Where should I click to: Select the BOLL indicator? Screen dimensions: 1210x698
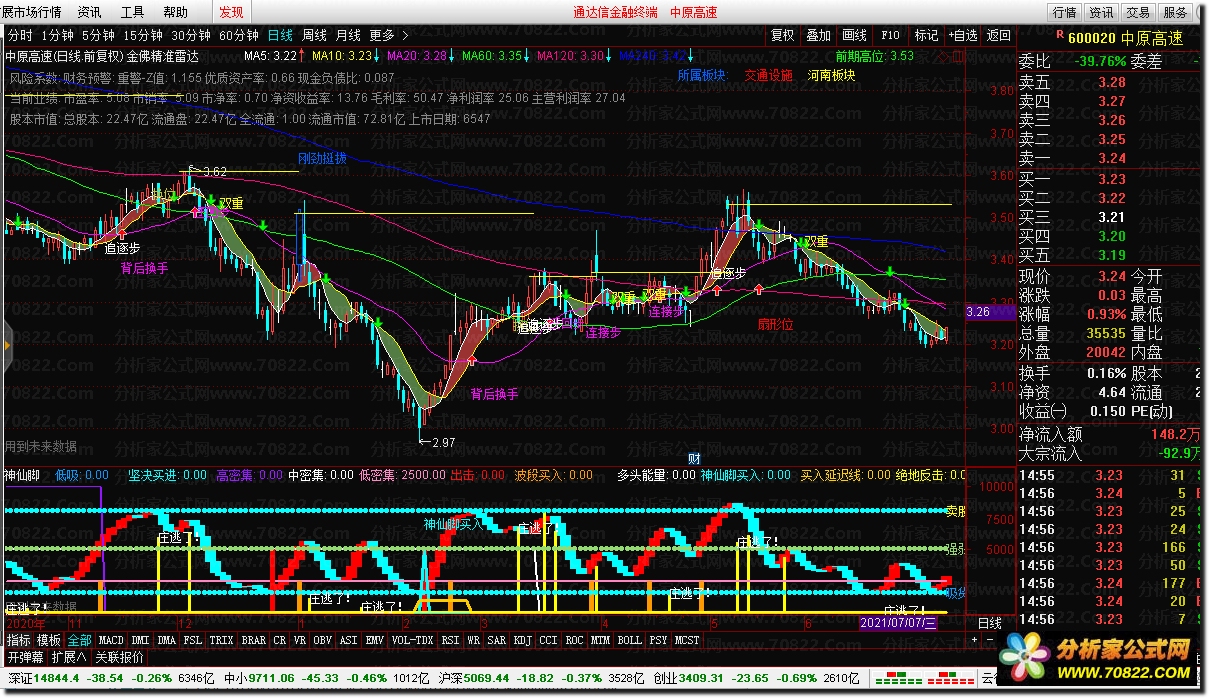click(x=629, y=640)
